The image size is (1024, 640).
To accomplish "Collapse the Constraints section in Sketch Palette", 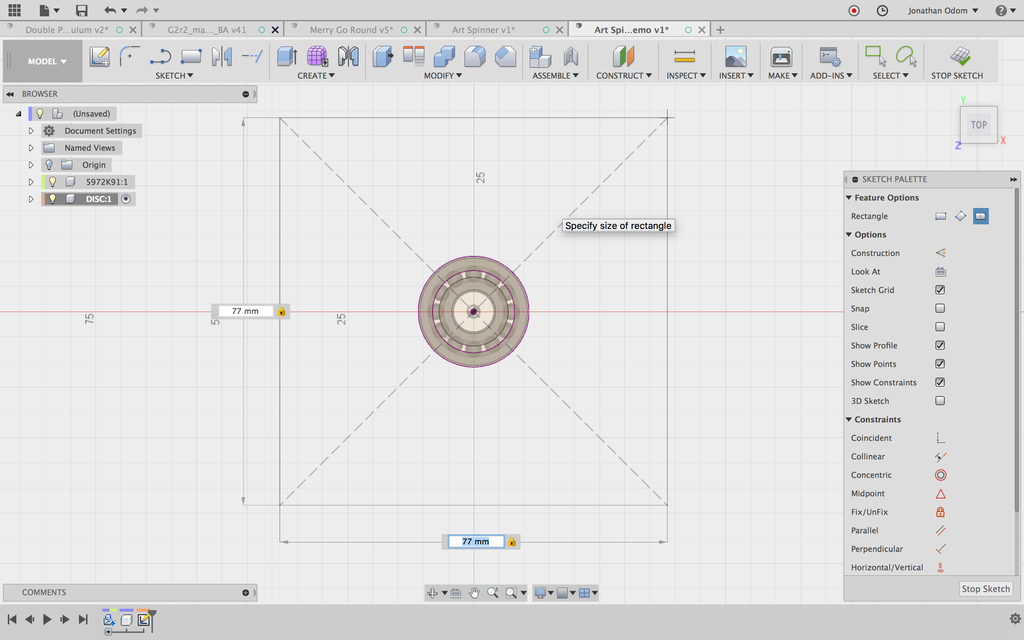I will tap(848, 420).
